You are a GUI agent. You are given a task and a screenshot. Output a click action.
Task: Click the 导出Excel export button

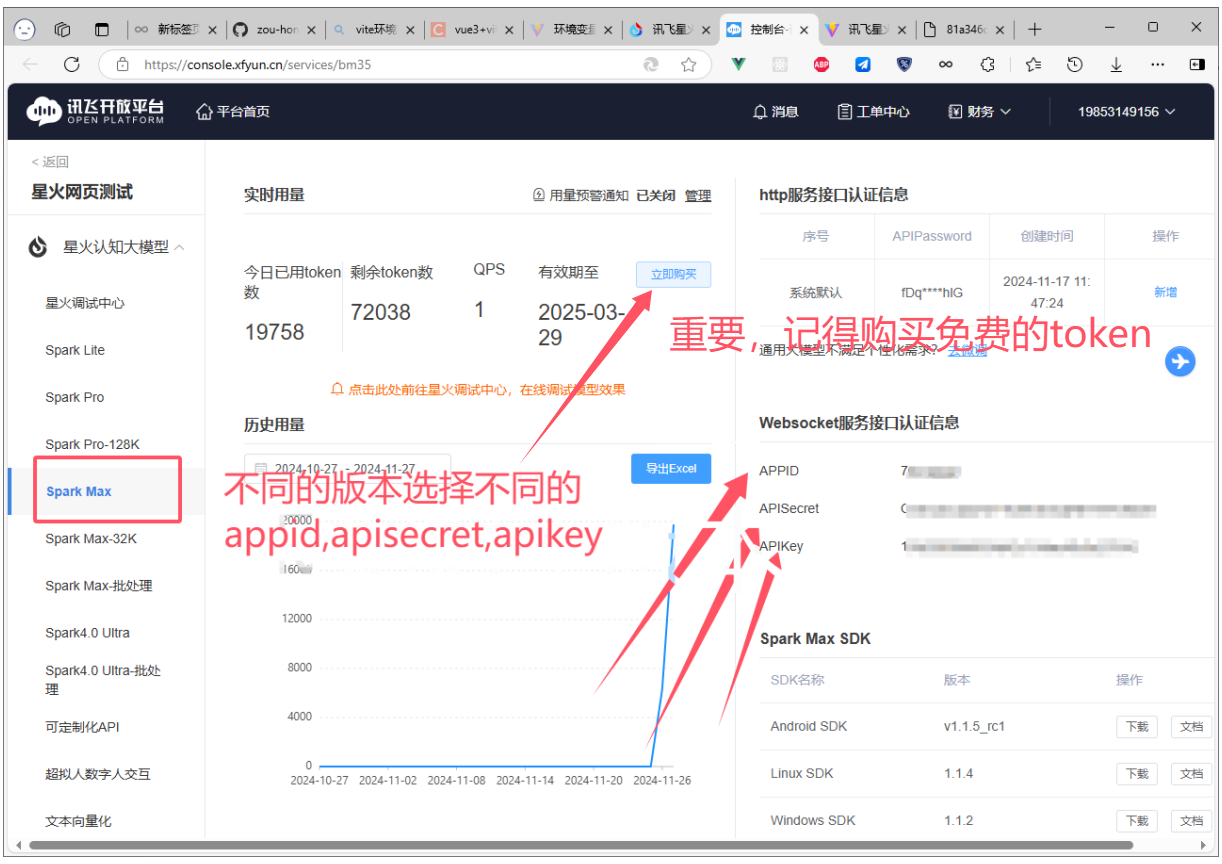click(671, 468)
